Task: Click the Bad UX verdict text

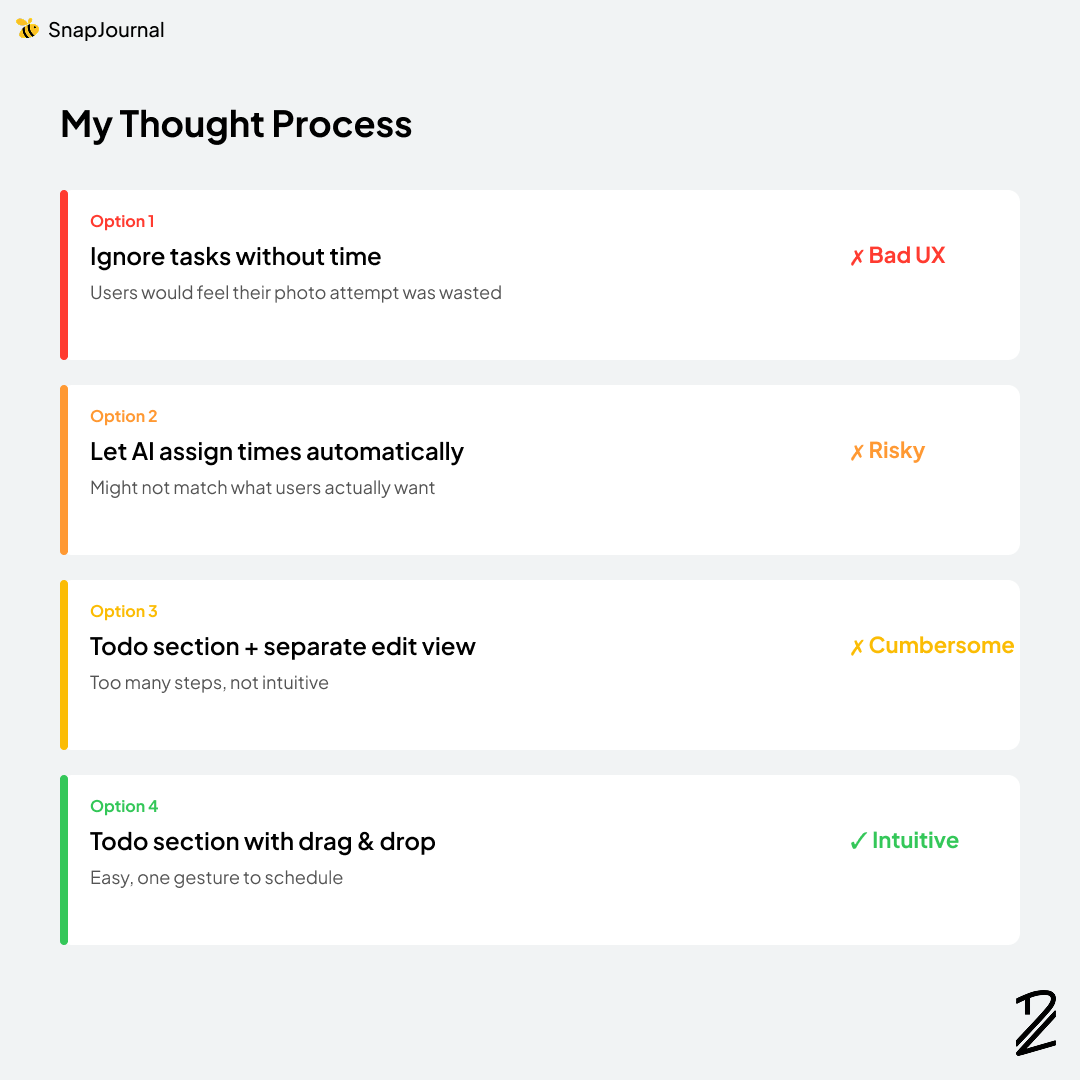Action: point(906,256)
